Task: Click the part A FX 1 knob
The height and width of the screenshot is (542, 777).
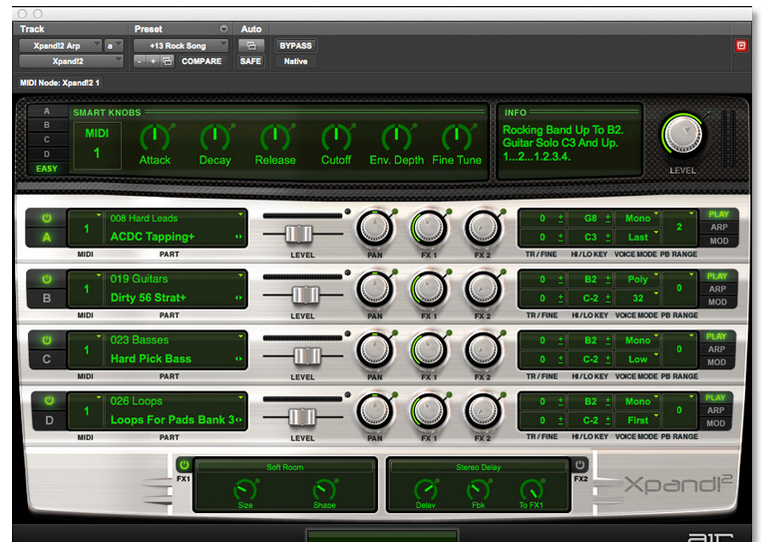Action: (x=429, y=228)
